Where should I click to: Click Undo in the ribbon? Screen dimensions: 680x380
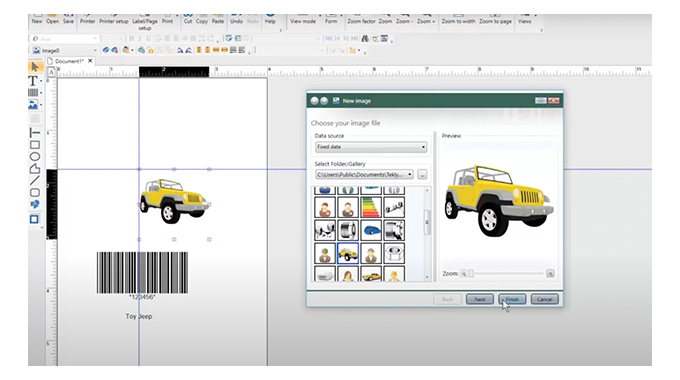click(x=236, y=18)
